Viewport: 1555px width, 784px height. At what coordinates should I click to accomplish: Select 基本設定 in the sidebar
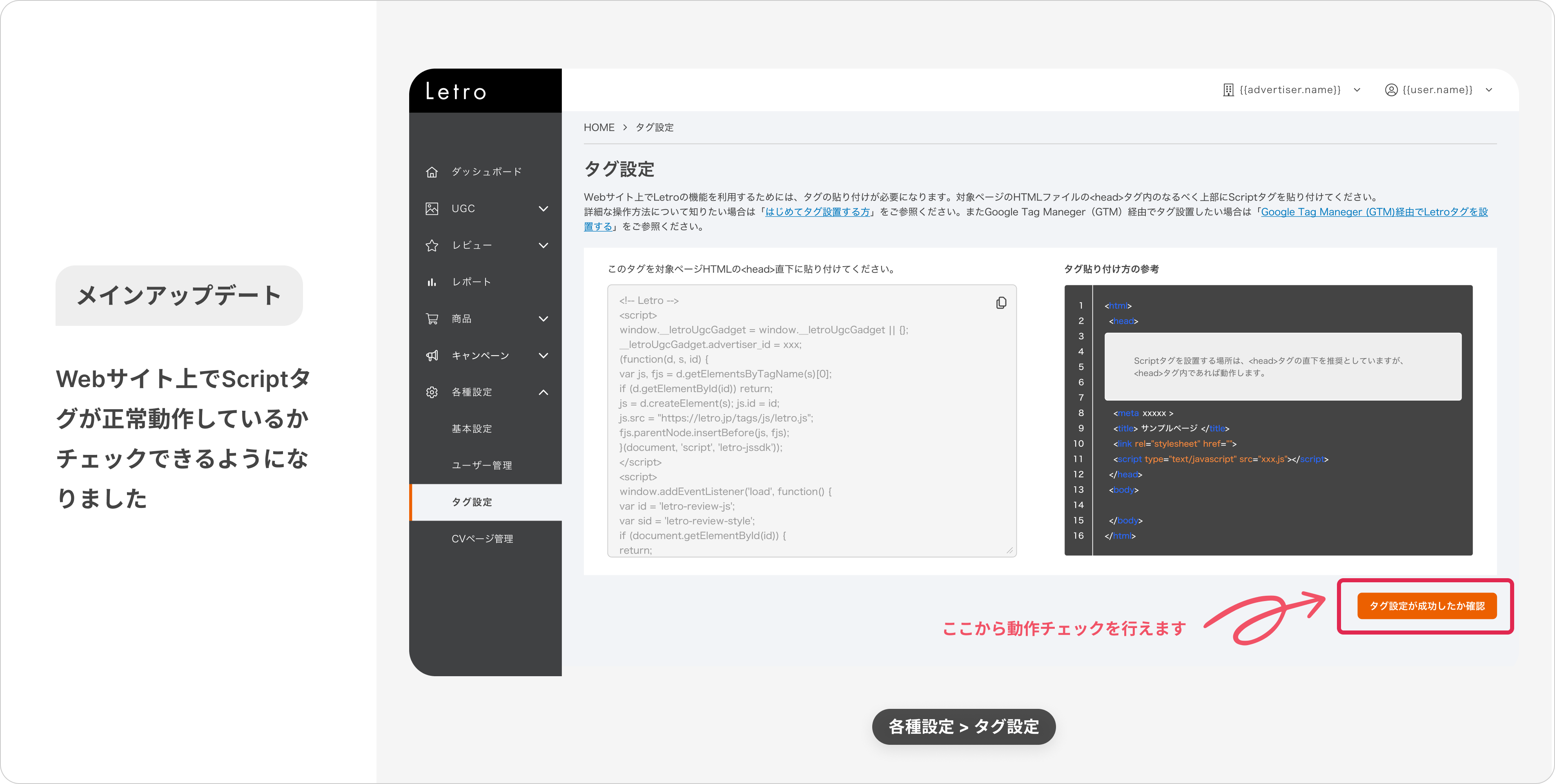click(x=472, y=428)
